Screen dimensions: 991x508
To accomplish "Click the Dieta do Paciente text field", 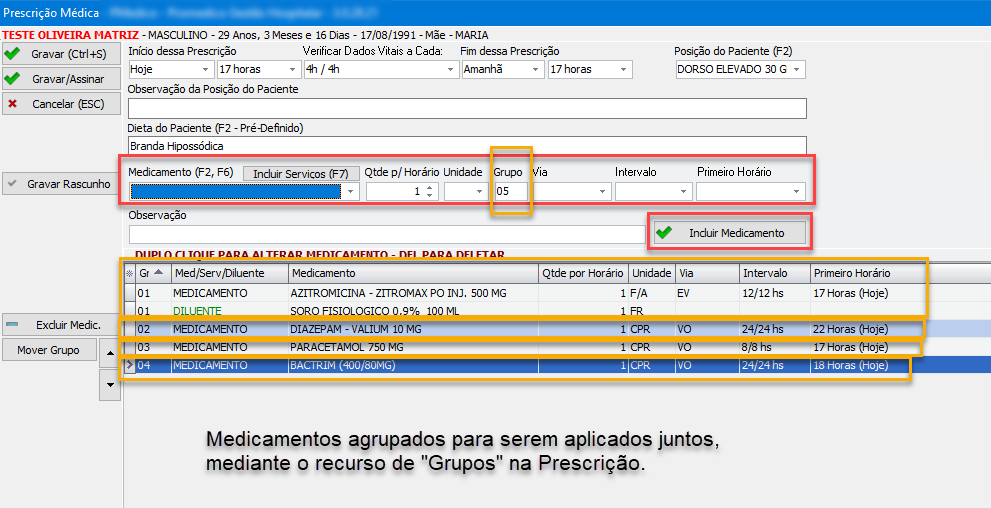I will pos(466,146).
